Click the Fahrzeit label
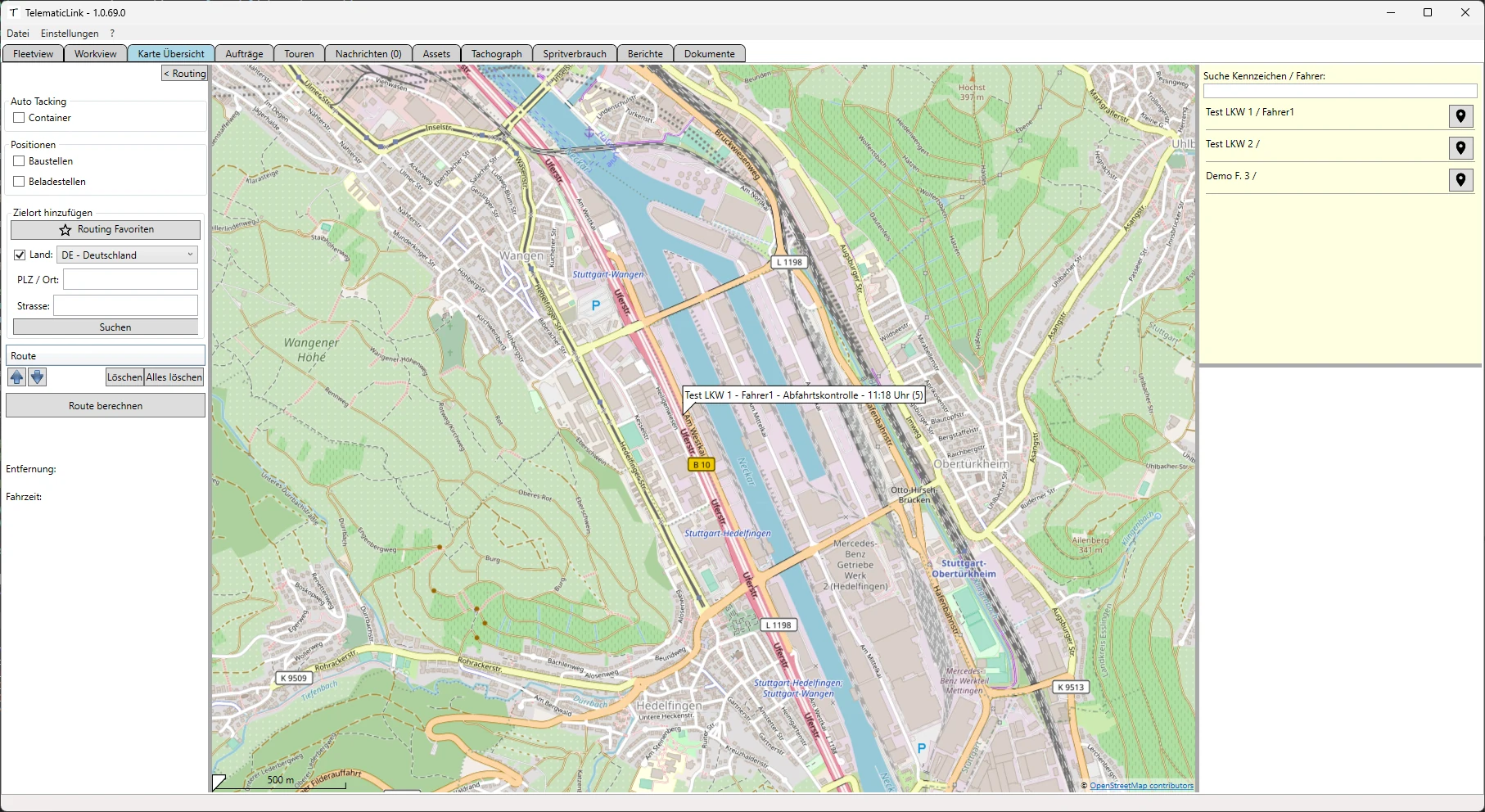The image size is (1485, 812). click(x=24, y=497)
